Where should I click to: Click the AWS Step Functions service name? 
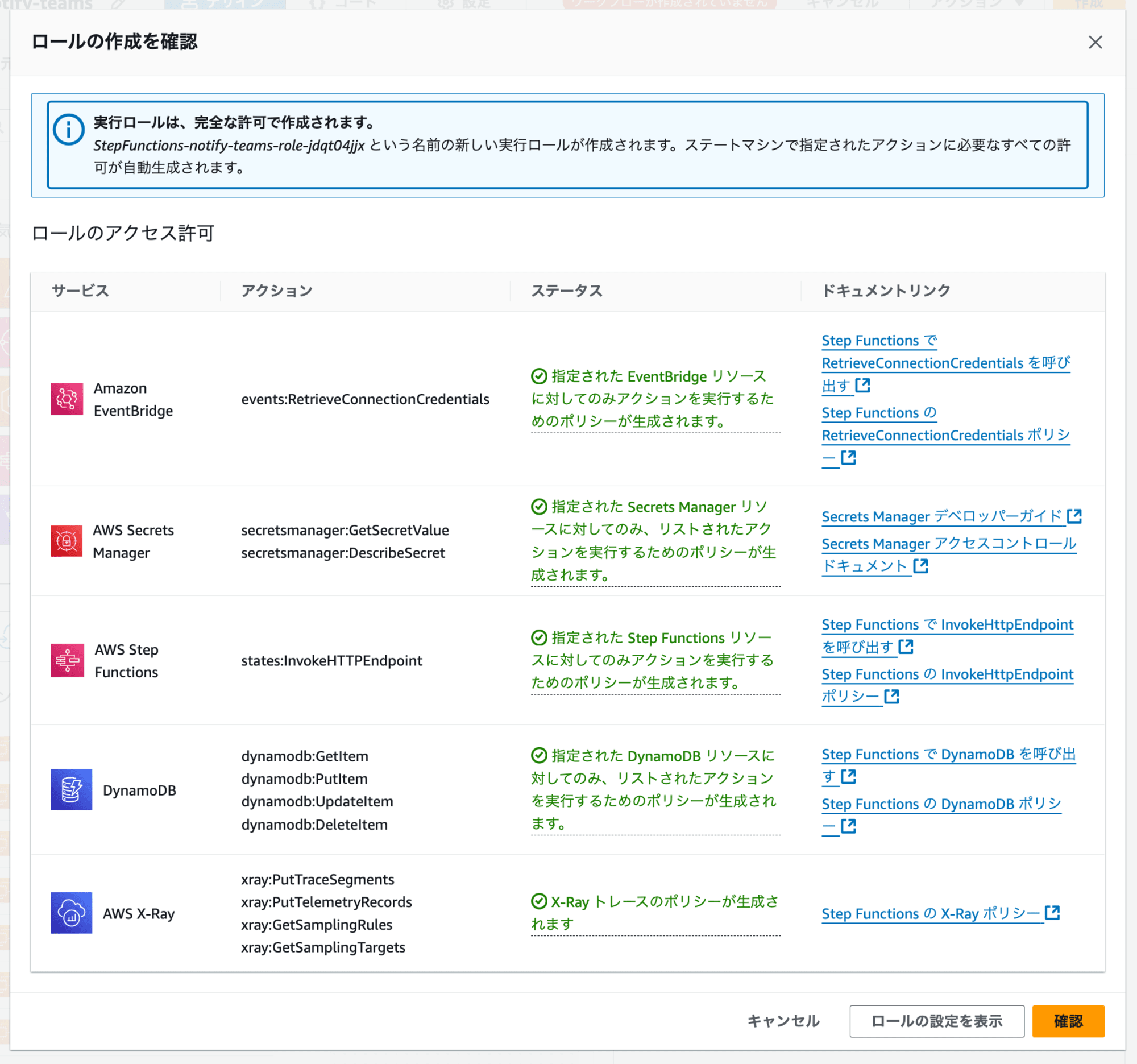tap(126, 661)
